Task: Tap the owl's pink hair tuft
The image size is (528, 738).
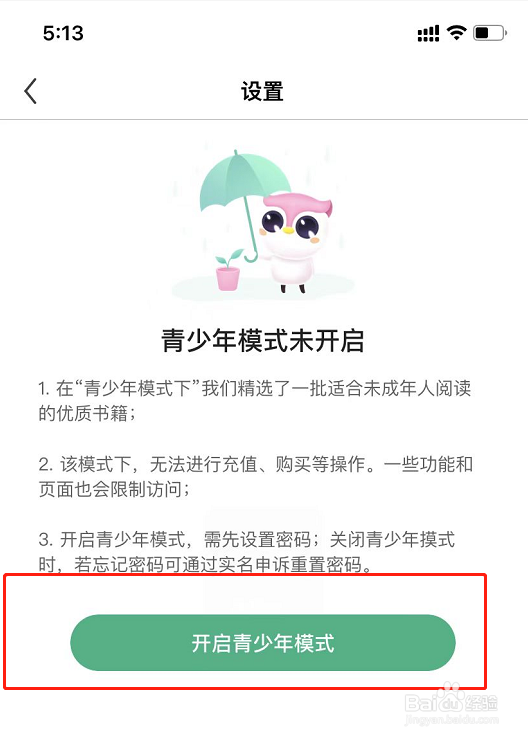Action: click(298, 203)
